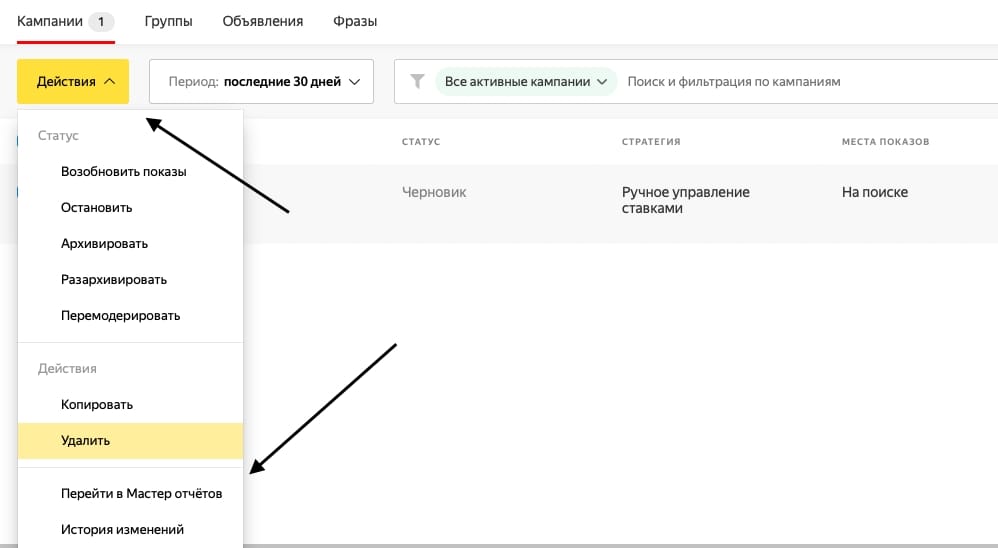
Task: Click the СТРАТЕГИЯ column header
Action: 651,141
